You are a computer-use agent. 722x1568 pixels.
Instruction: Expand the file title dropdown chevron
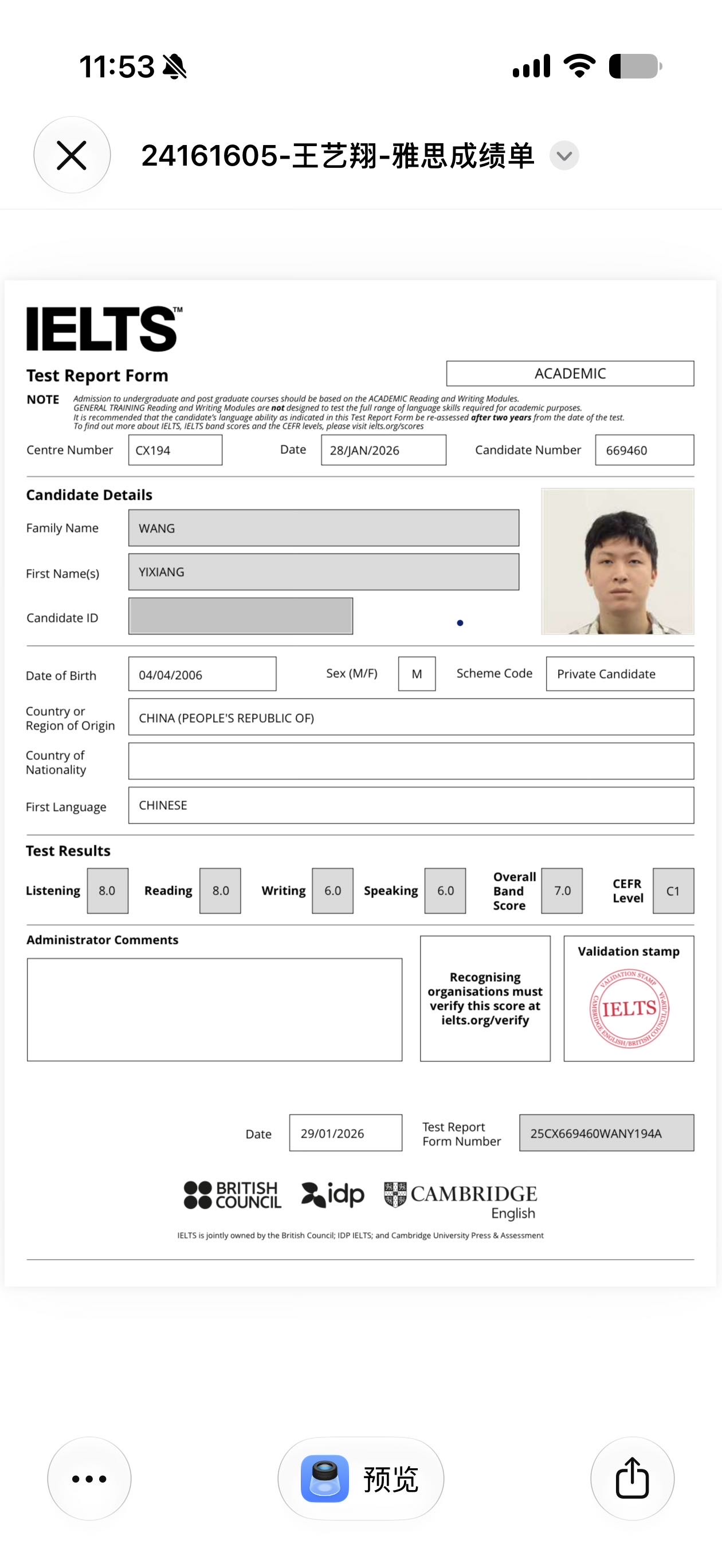pyautogui.click(x=564, y=156)
